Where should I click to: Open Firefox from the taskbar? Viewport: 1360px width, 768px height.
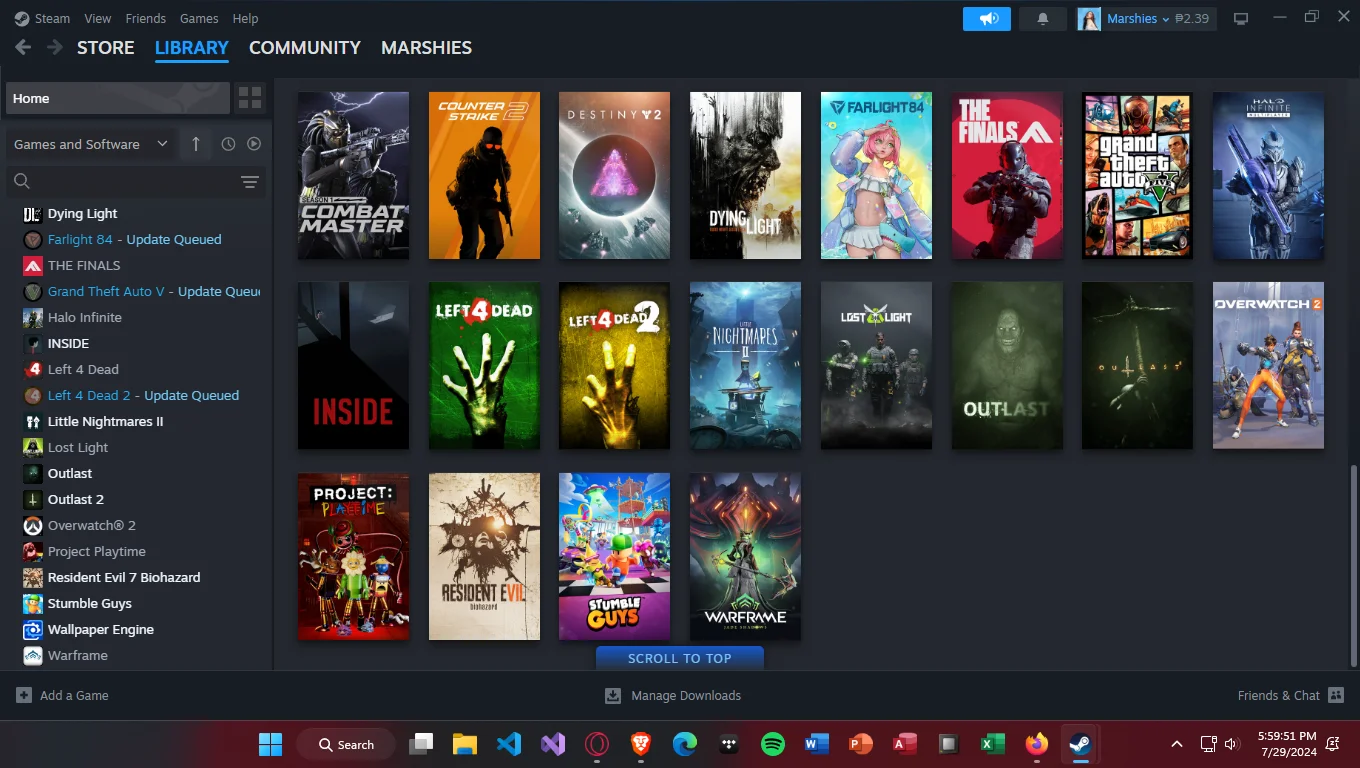[1036, 744]
